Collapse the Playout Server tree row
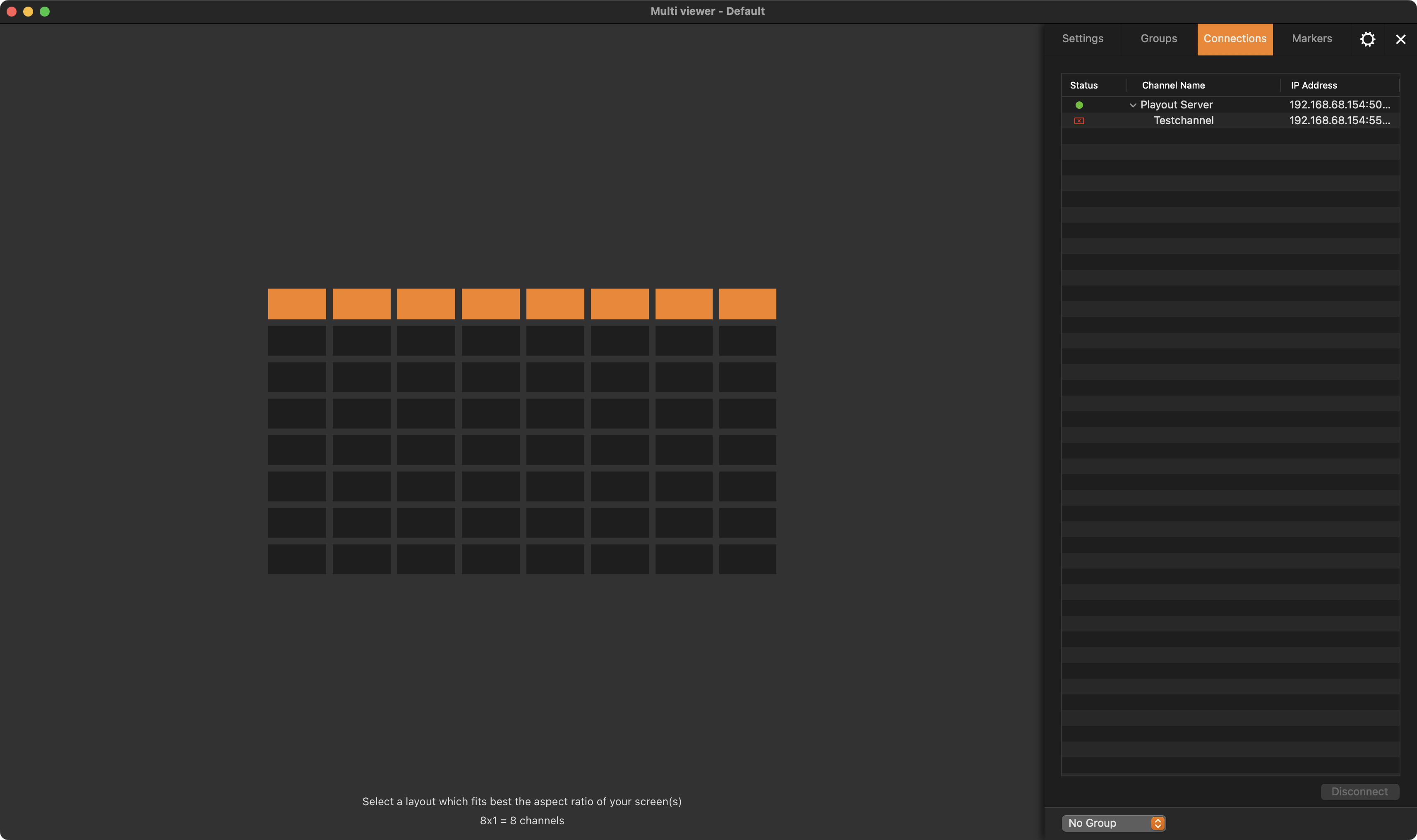This screenshot has height=840, width=1417. pos(1132,105)
